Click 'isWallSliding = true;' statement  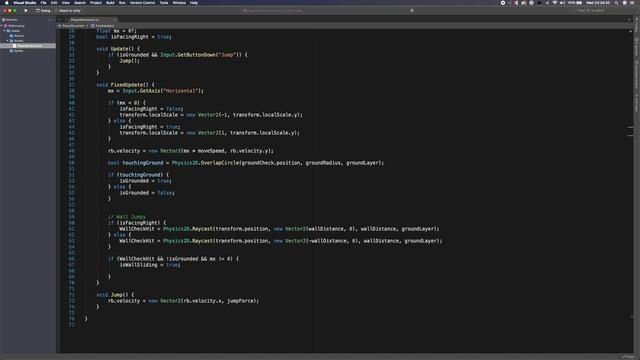[x=150, y=265]
